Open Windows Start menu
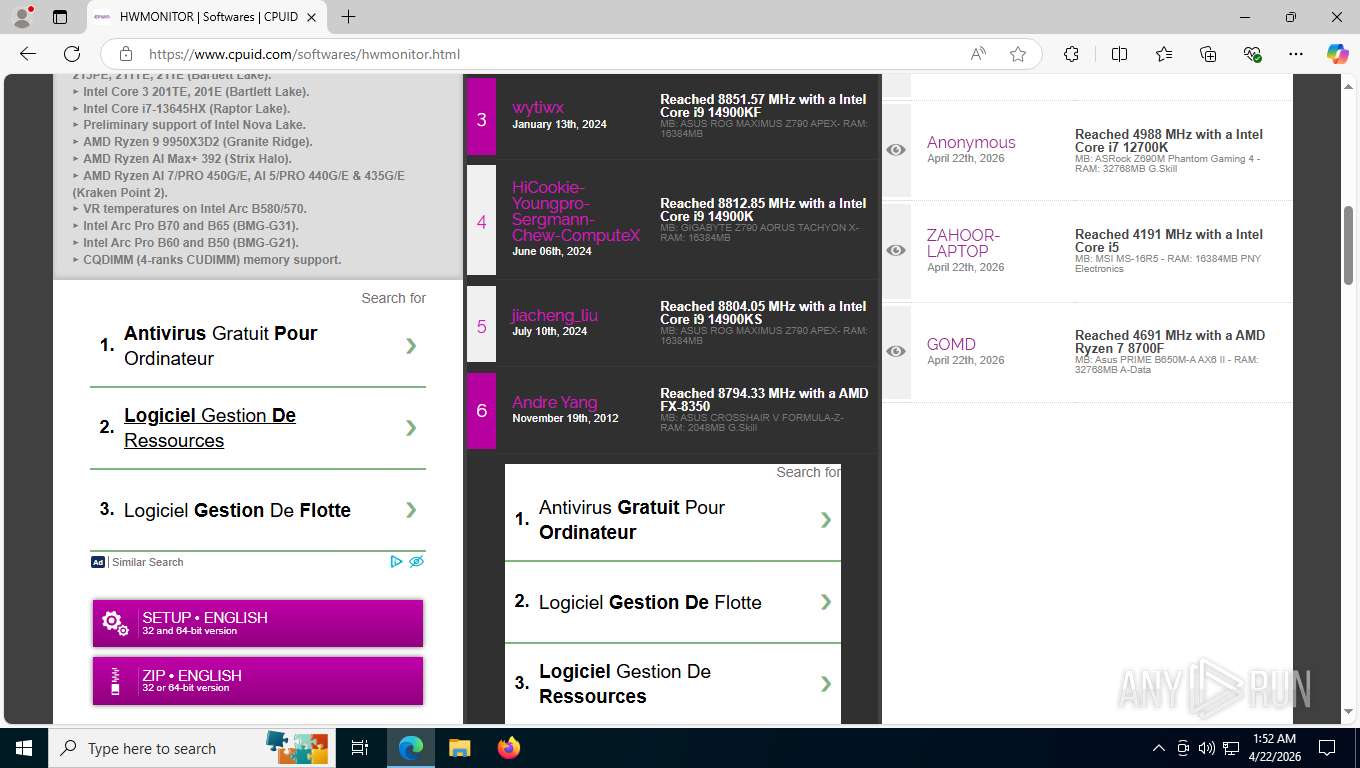1360x768 pixels. (x=23, y=748)
